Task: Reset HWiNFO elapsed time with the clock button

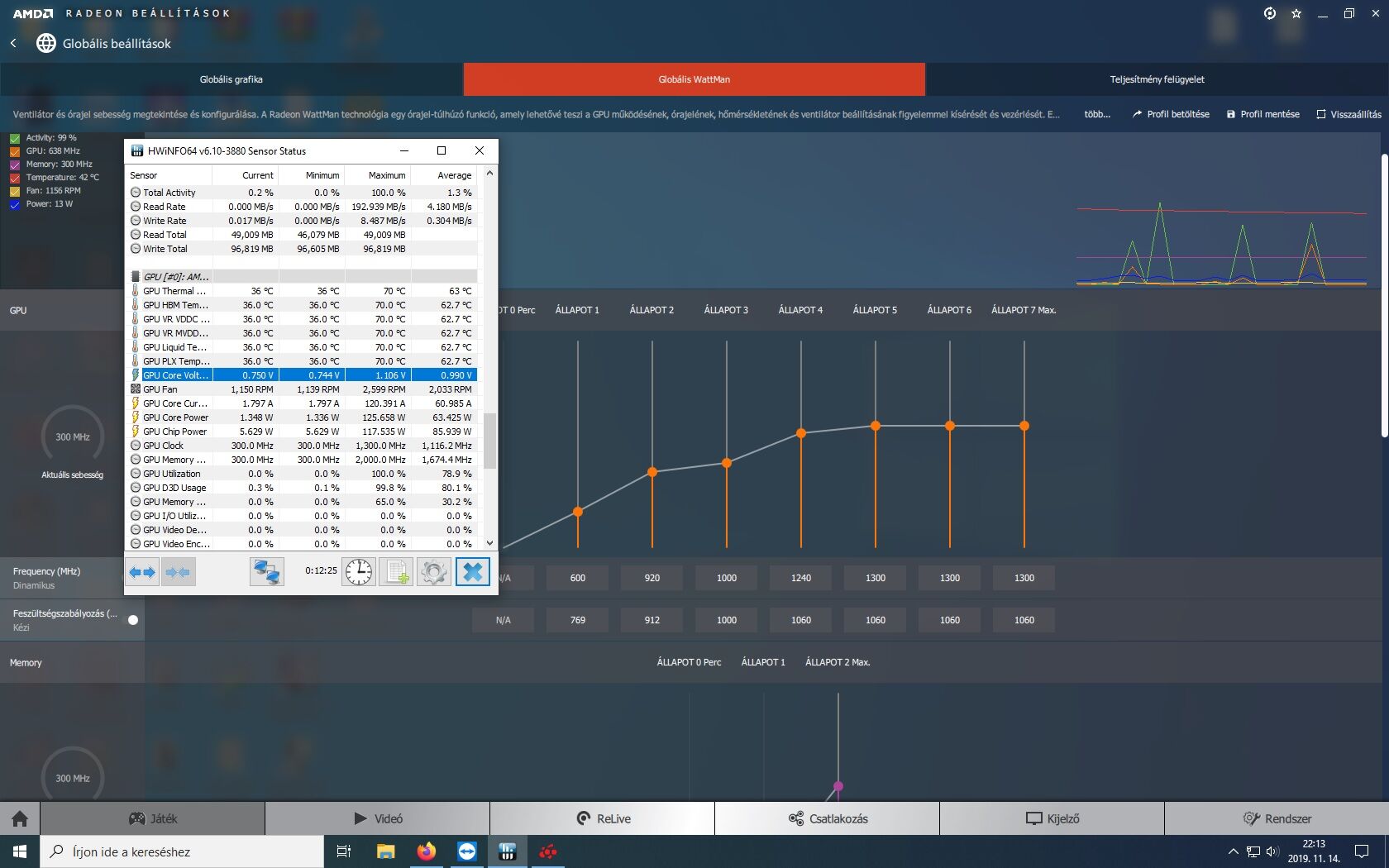Action: [x=359, y=572]
